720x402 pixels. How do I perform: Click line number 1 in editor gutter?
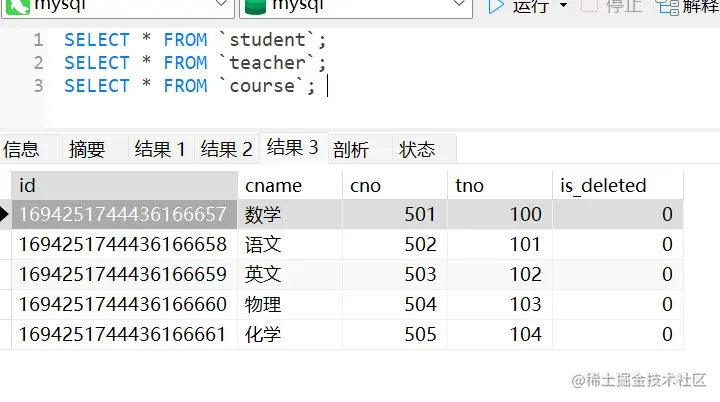38,40
